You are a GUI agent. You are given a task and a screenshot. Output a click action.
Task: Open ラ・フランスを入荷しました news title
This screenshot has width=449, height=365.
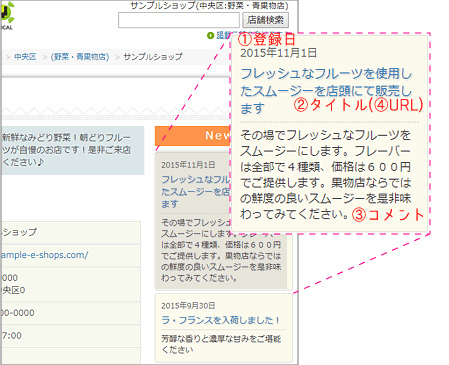point(220,320)
